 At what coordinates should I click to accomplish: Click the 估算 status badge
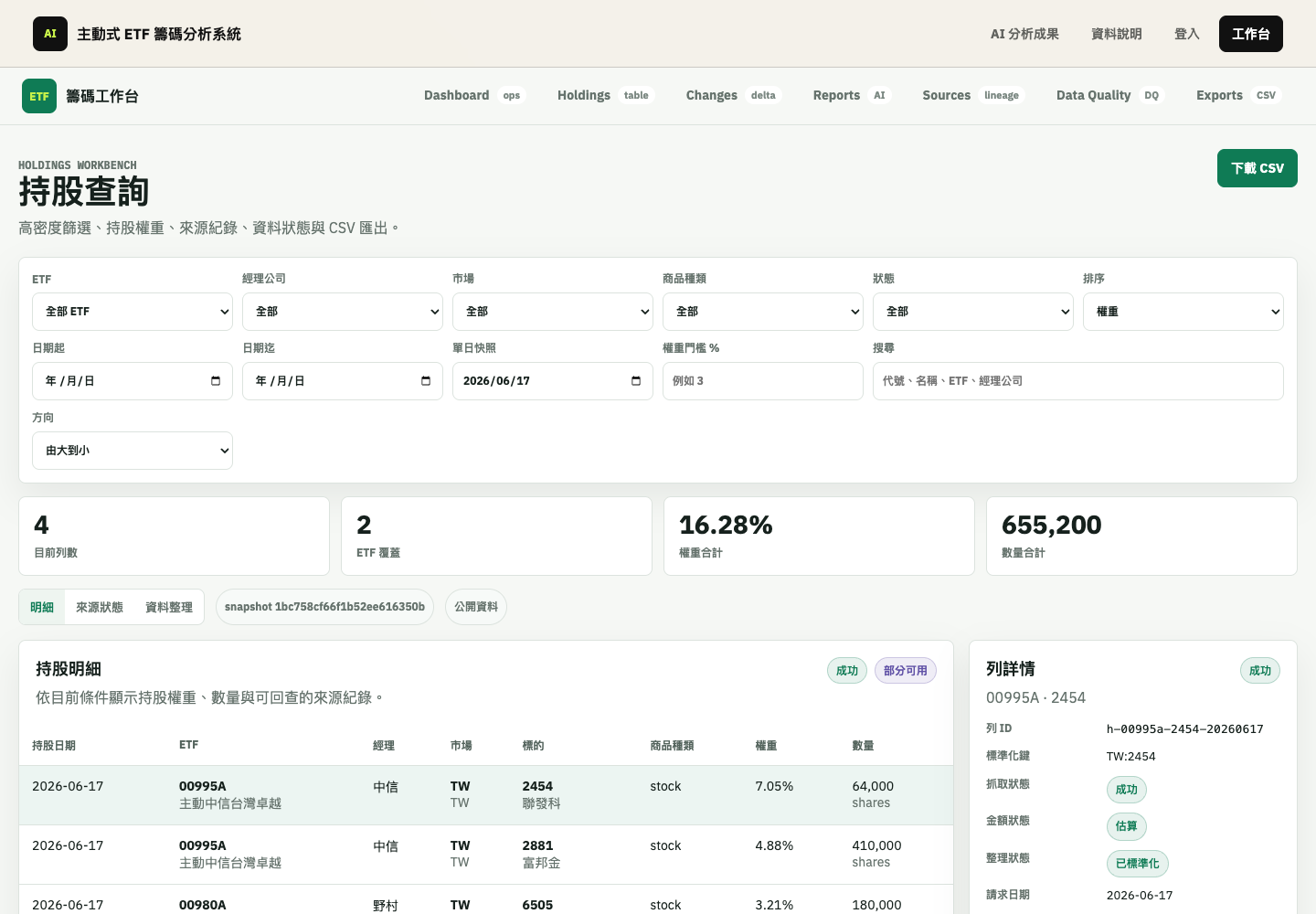pos(1127,826)
